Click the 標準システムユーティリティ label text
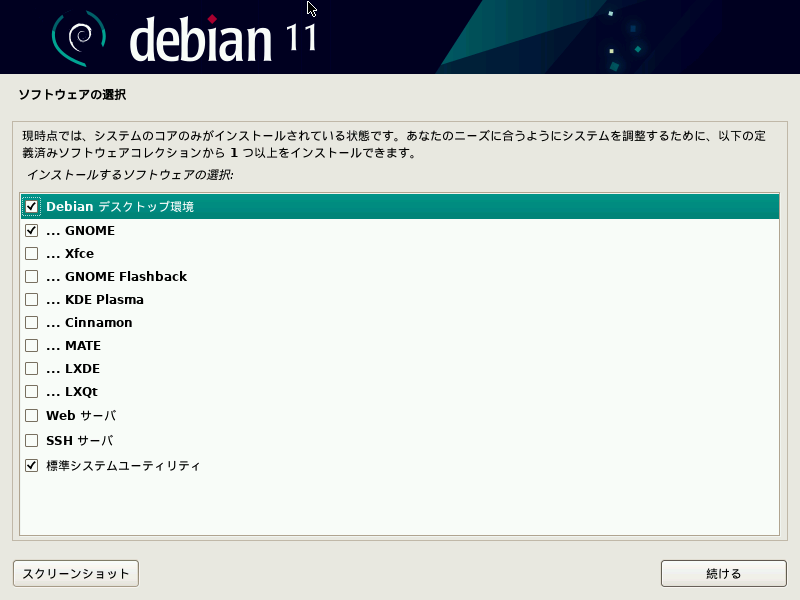Screen dimensions: 800x600 123,465
